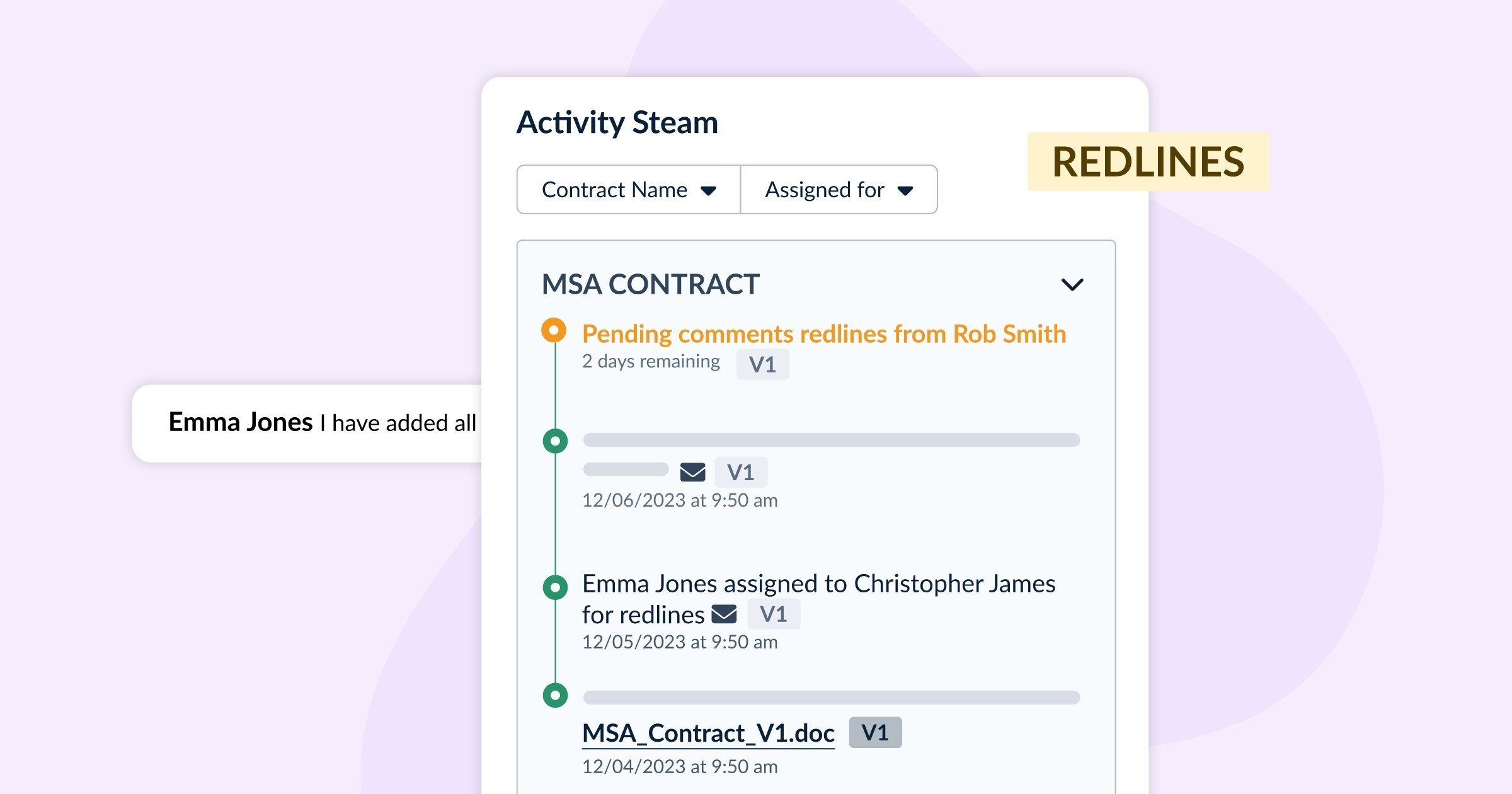Open the Contract Name dropdown

pos(628,189)
